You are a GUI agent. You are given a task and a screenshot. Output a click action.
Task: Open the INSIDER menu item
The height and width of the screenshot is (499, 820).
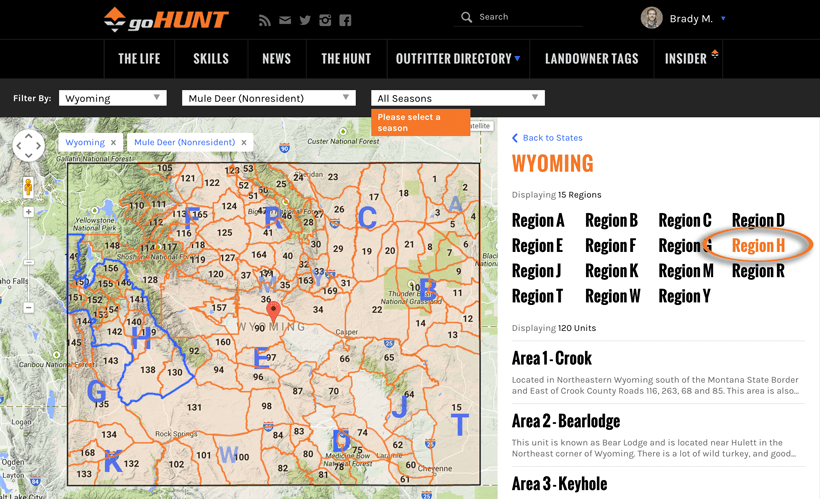coord(688,59)
